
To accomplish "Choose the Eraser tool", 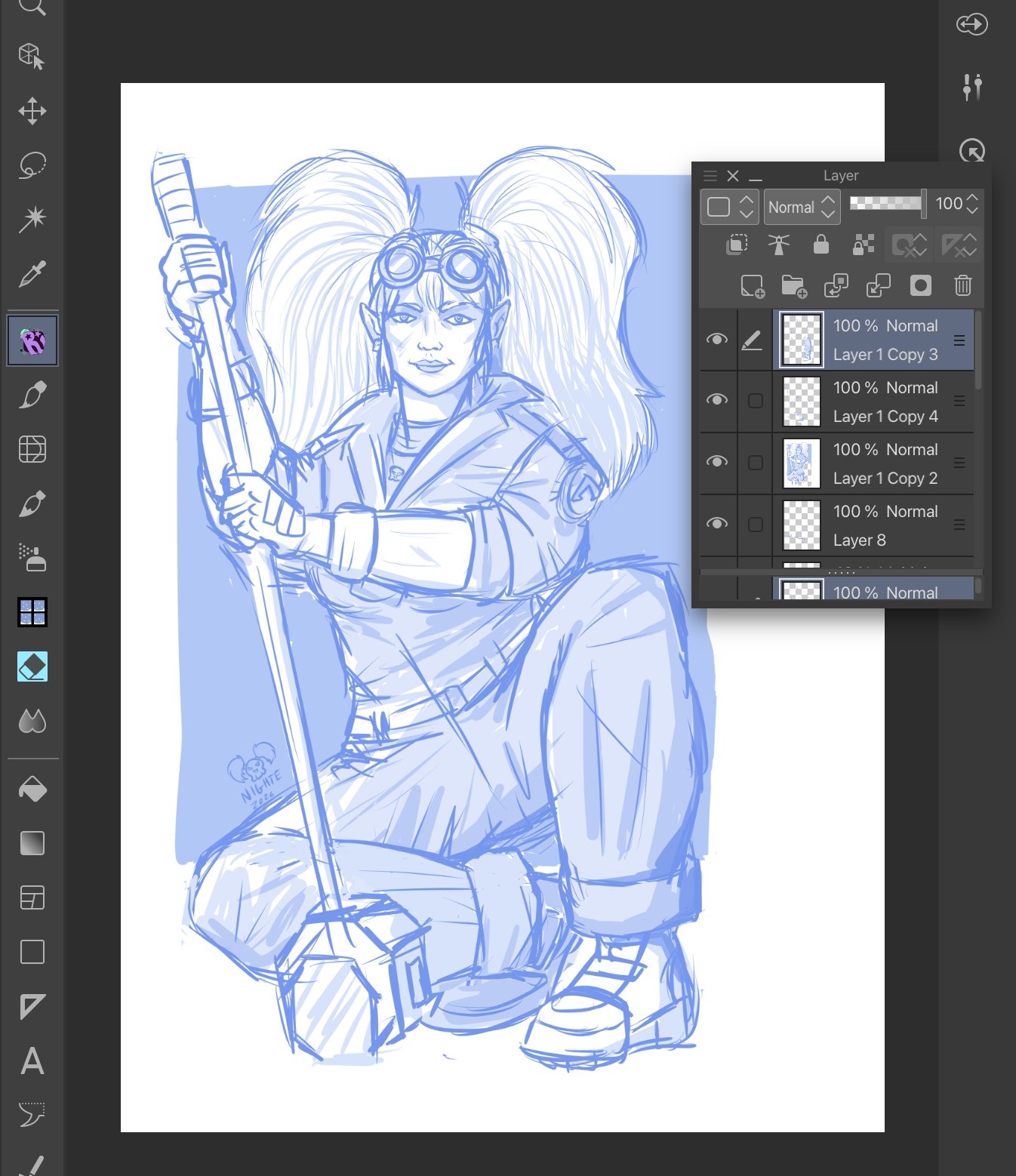I will point(32,667).
